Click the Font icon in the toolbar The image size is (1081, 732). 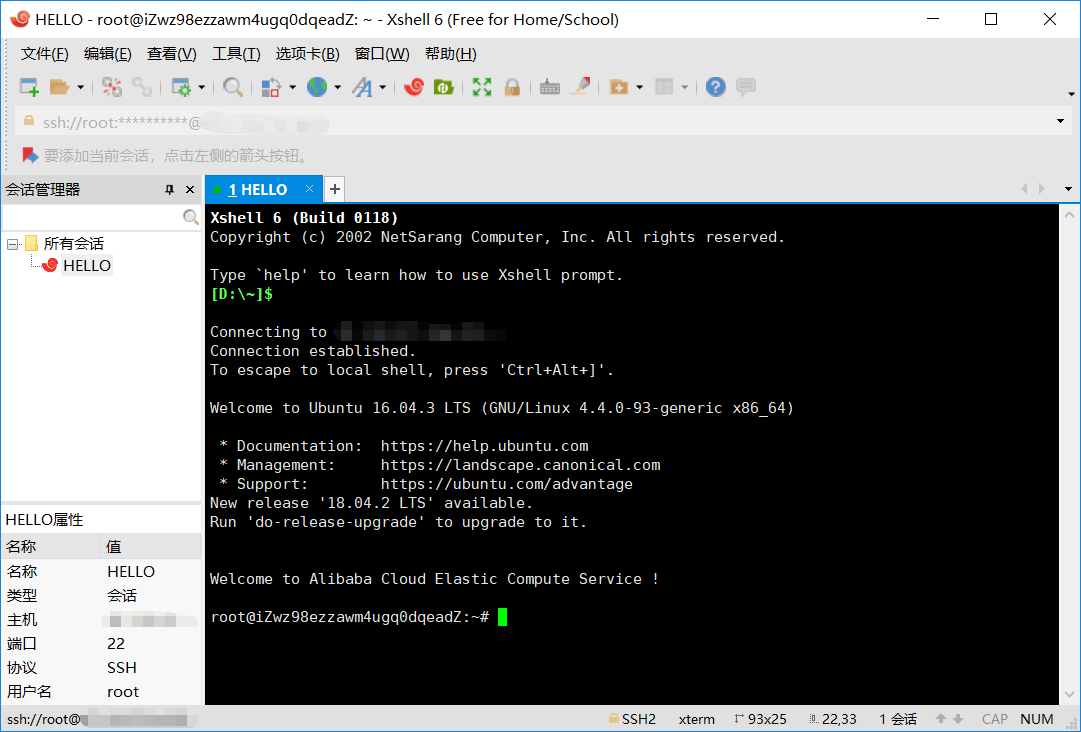coord(363,87)
